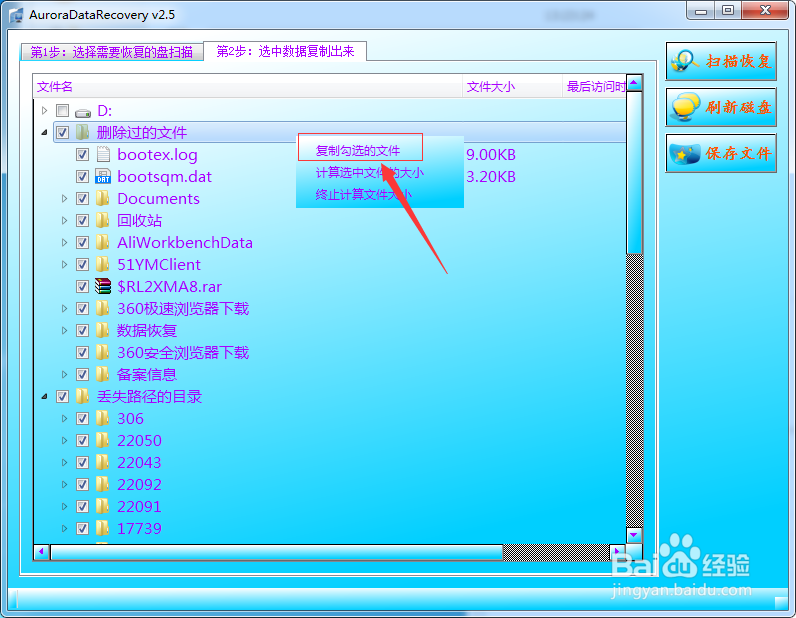Sort by the 最后访问时 column header
Image resolution: width=796 pixels, height=618 pixels.
point(595,87)
